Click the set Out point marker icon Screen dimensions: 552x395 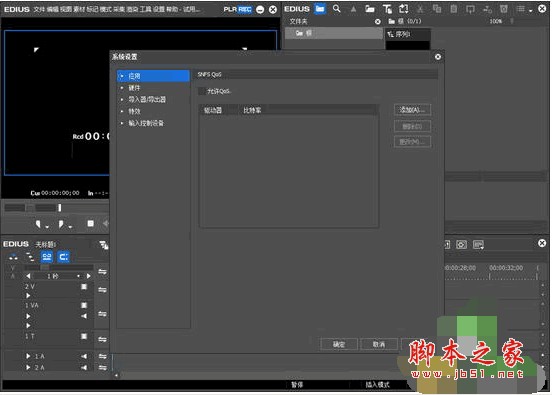(x=61, y=224)
